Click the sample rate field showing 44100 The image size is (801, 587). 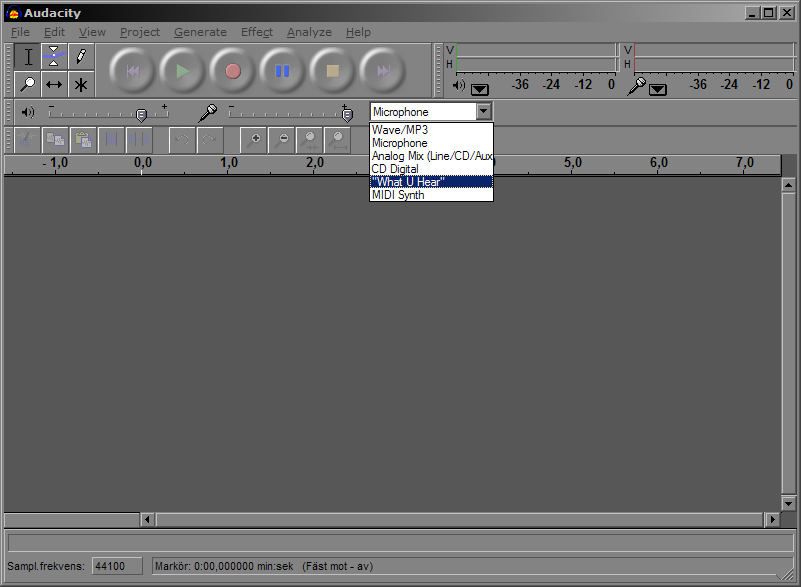117,566
